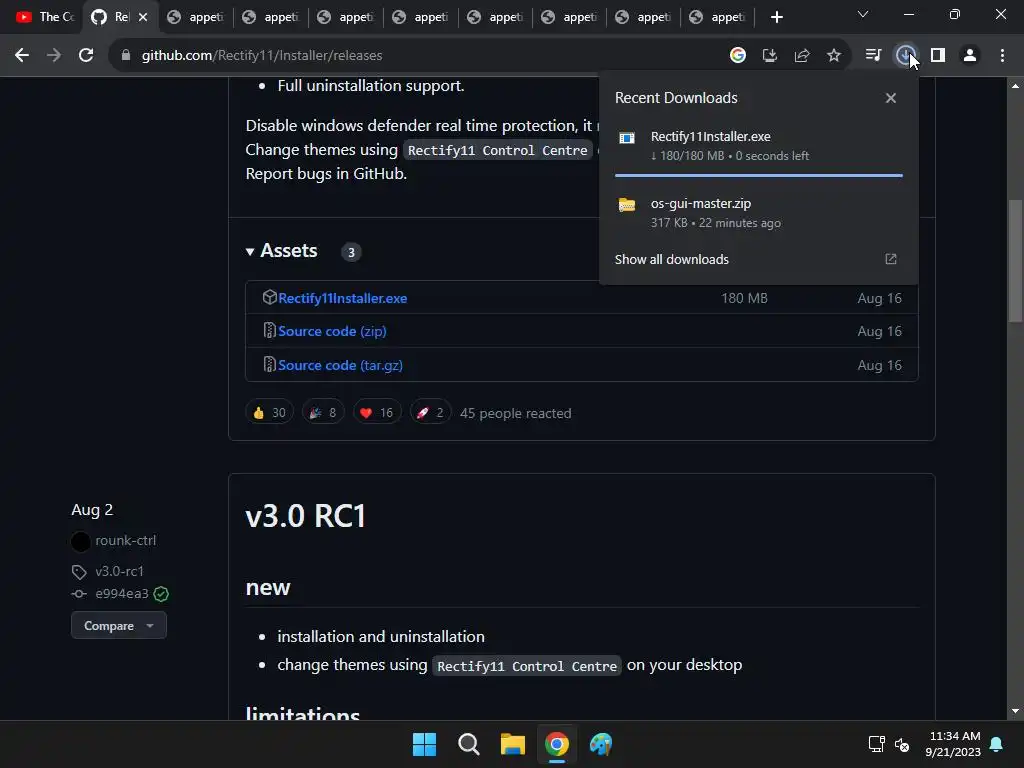Open Rectify11Installer.exe in Recent Downloads
This screenshot has height=768, width=1024.
coord(758,146)
